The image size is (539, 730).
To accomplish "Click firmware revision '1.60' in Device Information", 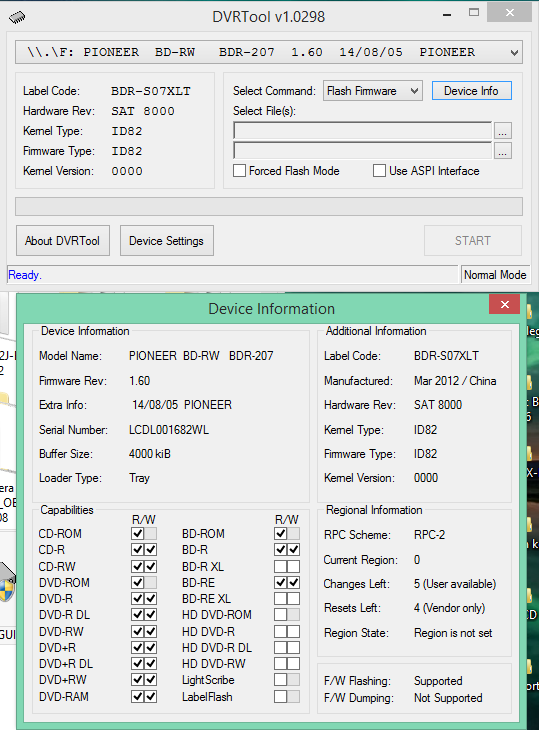I will [139, 381].
